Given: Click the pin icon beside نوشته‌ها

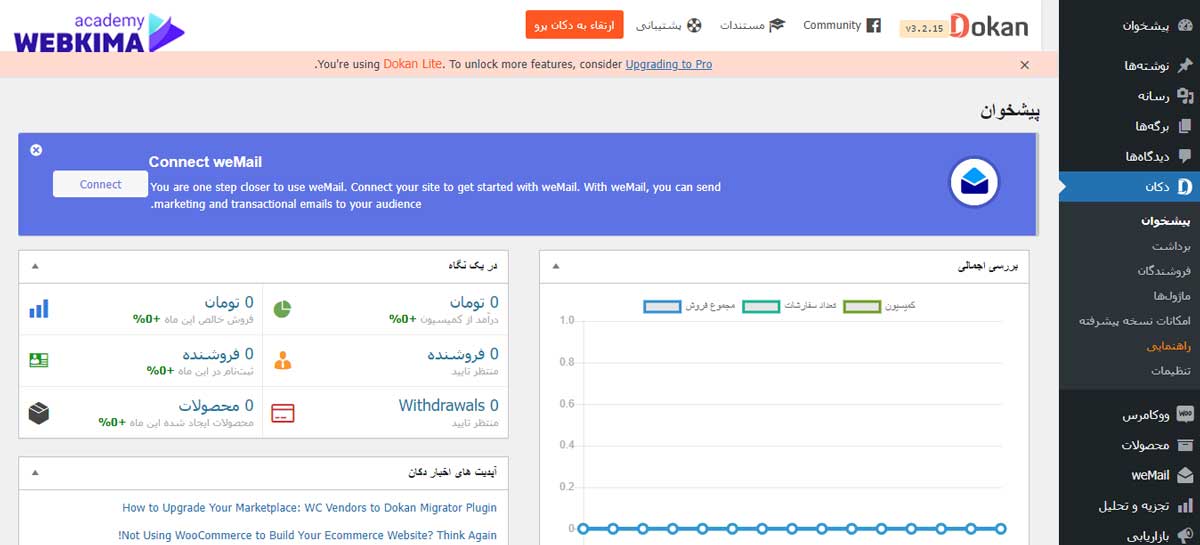Looking at the screenshot, I should (x=1185, y=66).
